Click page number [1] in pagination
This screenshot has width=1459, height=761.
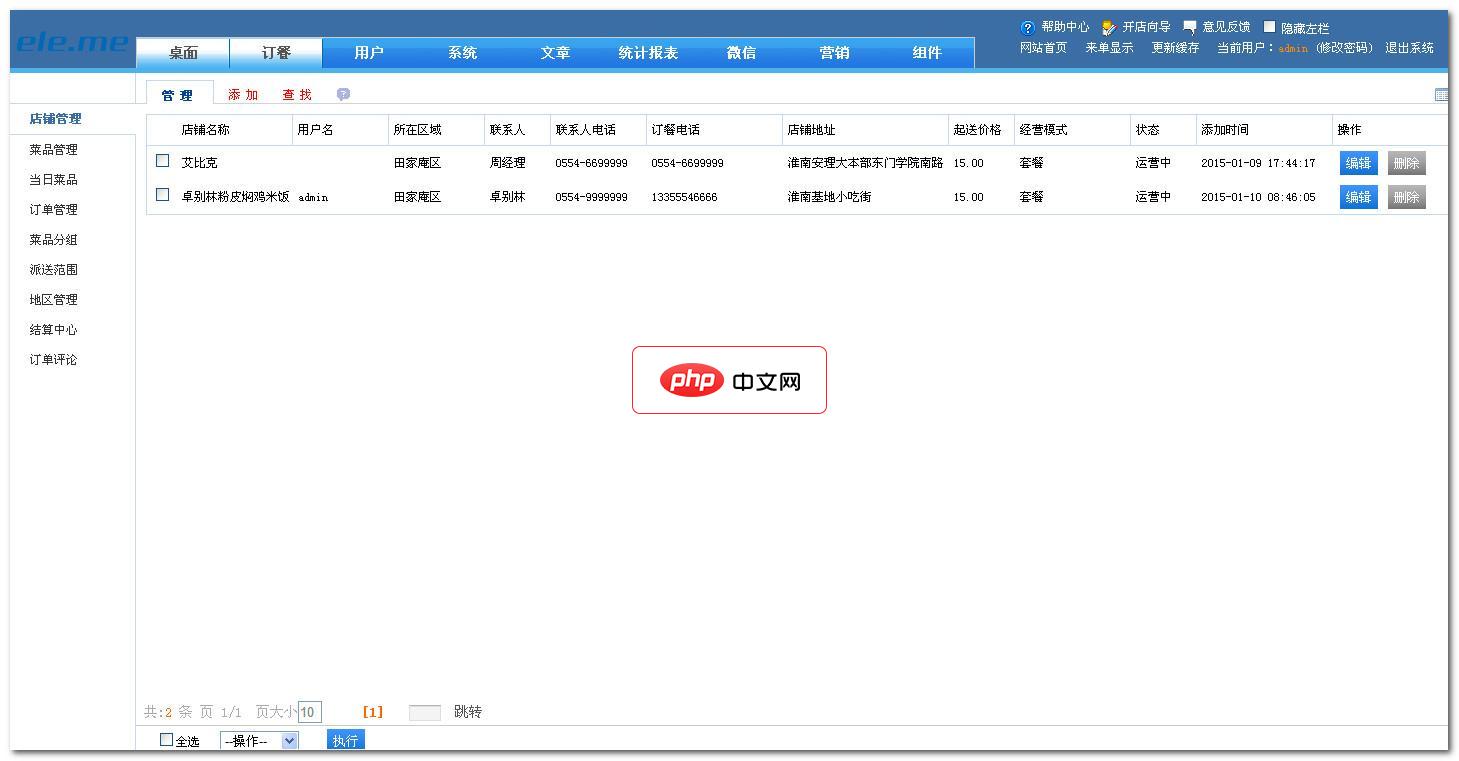372,711
